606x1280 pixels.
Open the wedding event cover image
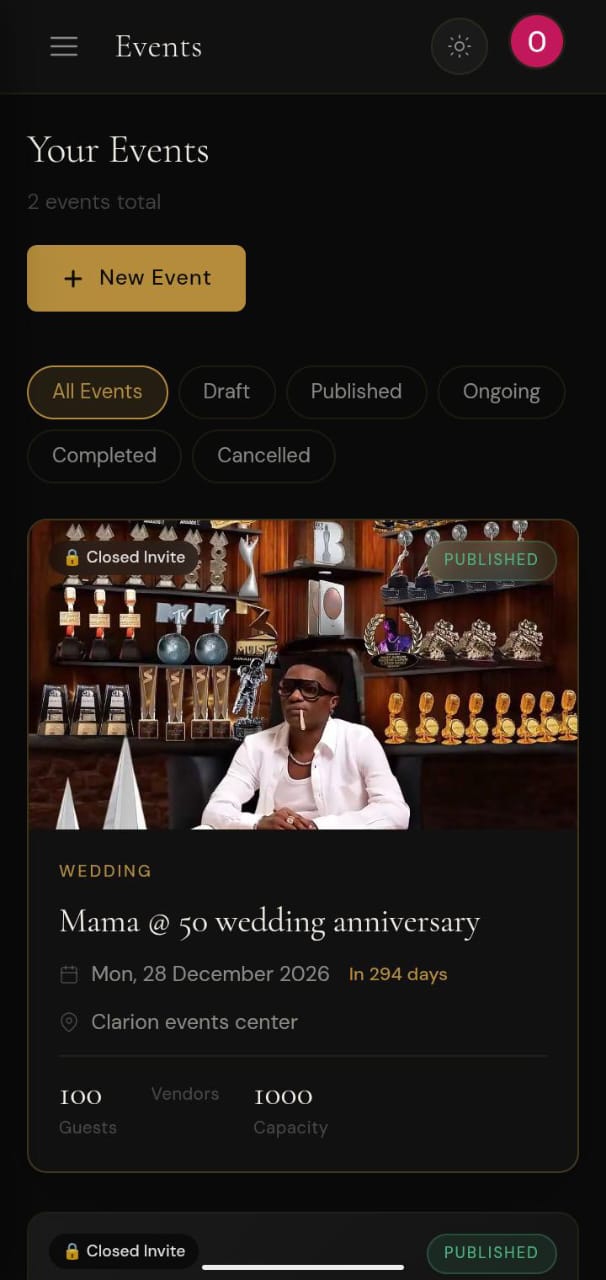303,675
